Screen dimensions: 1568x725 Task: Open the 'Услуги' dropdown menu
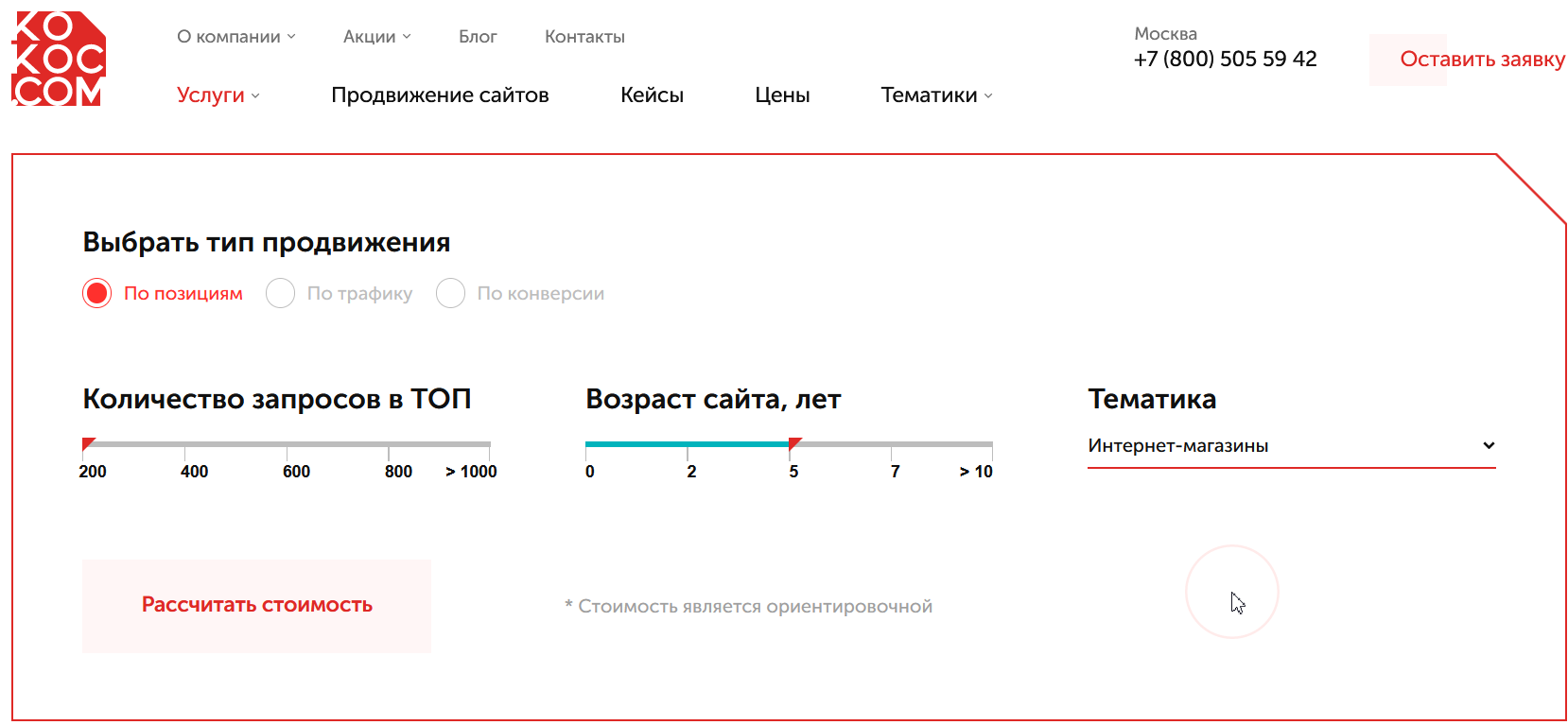point(218,95)
